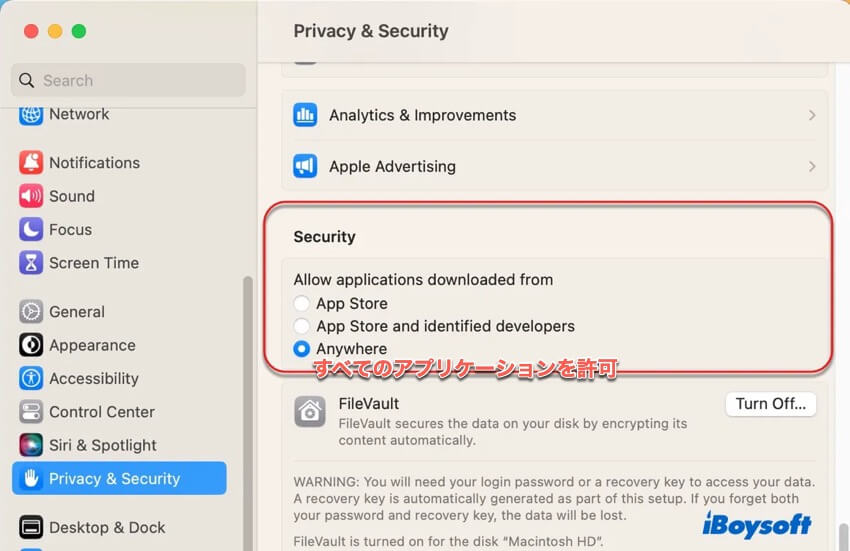Click the sidebar vertical scrollbar

point(248,400)
